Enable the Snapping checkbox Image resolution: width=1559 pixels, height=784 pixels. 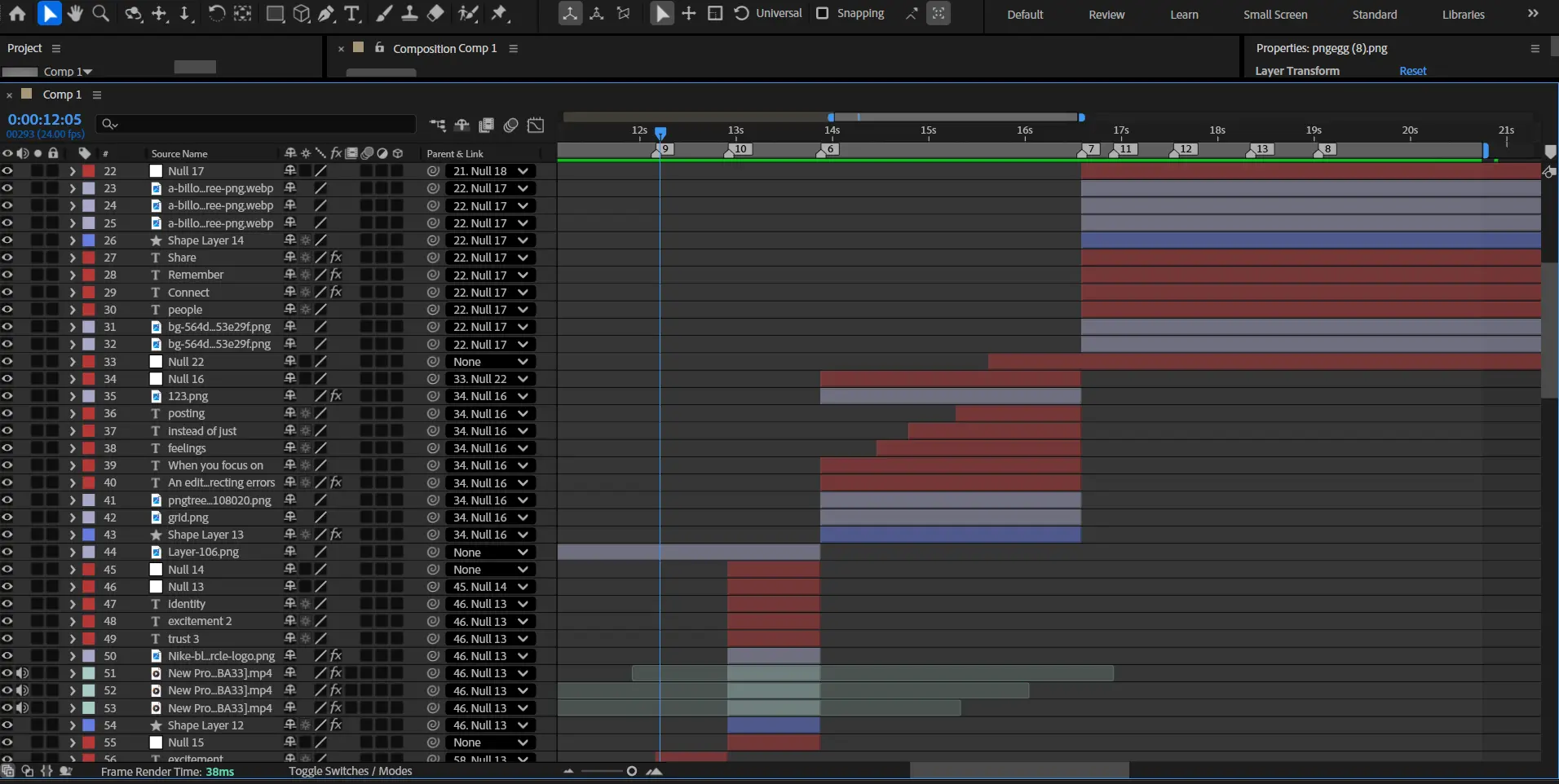[x=823, y=13]
